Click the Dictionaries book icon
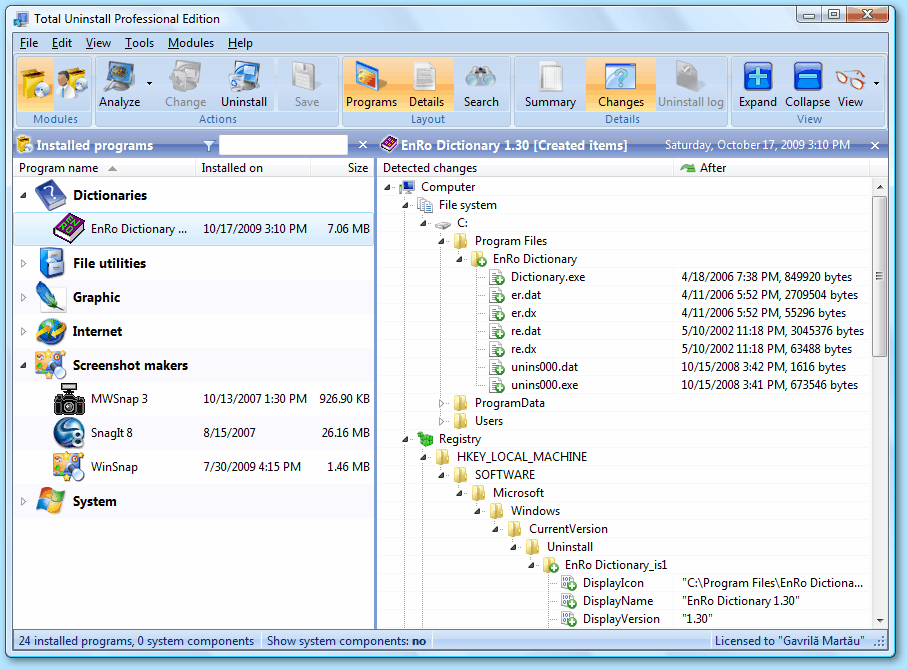The image size is (907, 669). pos(50,195)
